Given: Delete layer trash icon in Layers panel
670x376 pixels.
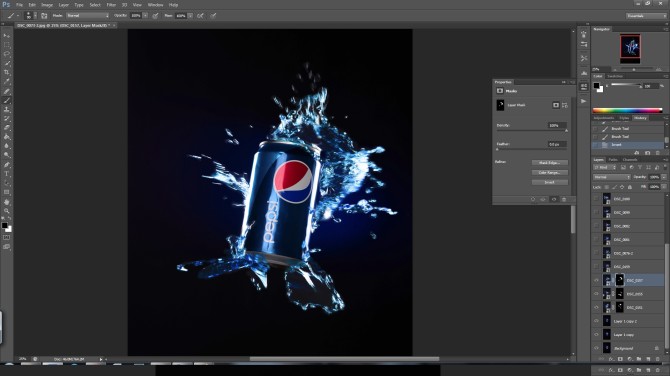Looking at the screenshot, I should 658,359.
